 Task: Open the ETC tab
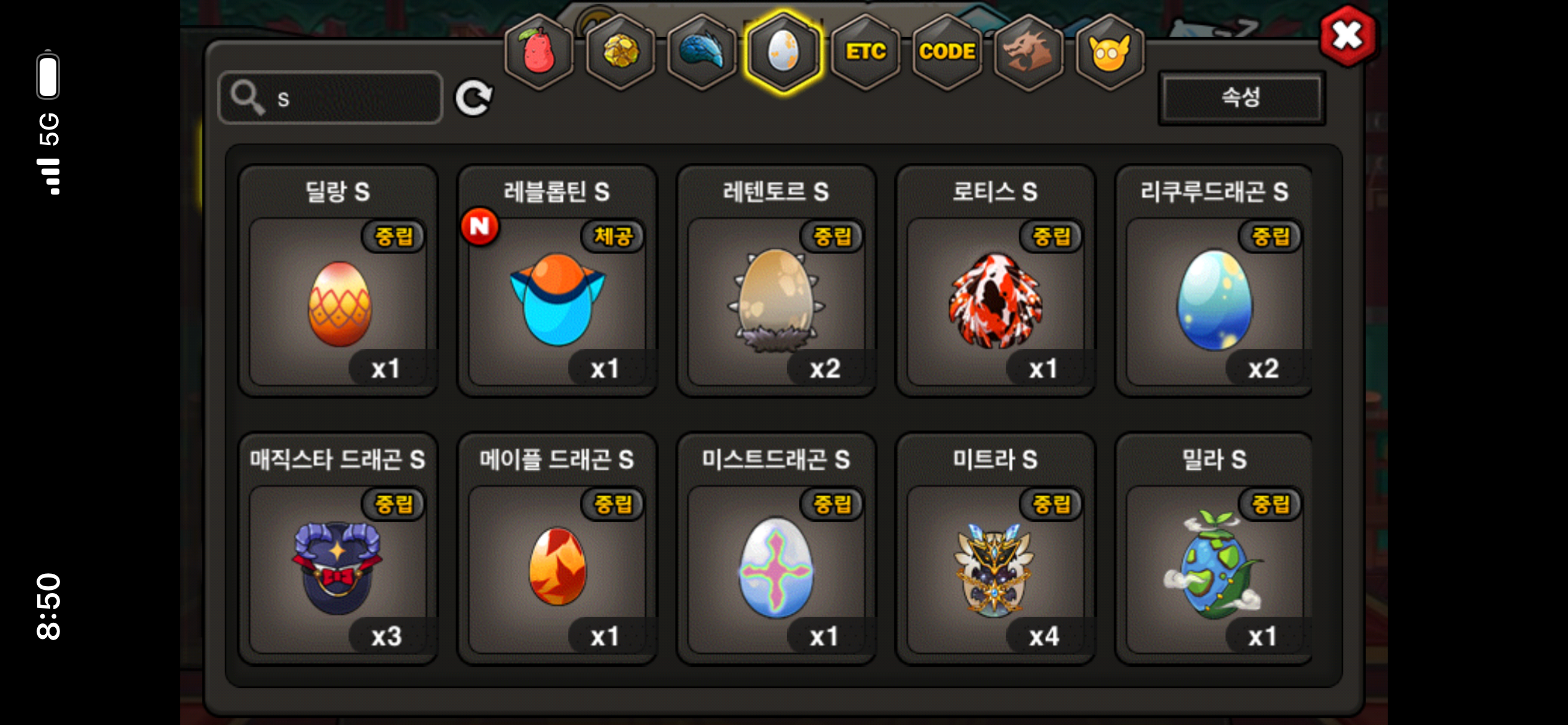pos(865,53)
